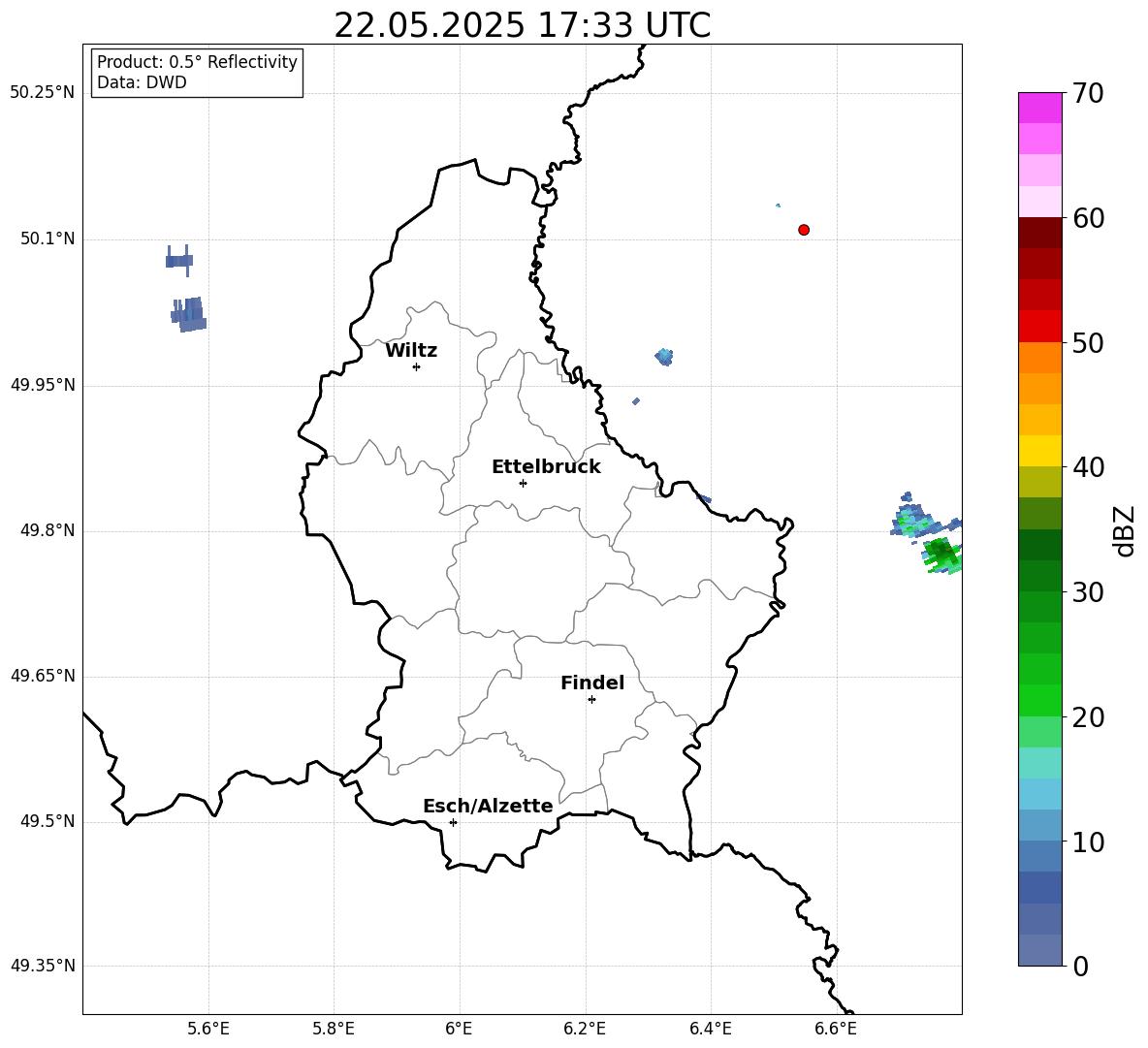Click the 49.8°N latitude label

[48, 530]
